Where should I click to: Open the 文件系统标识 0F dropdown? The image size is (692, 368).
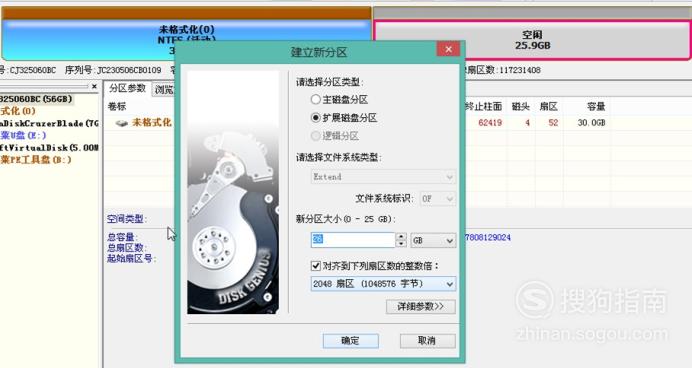(437, 199)
